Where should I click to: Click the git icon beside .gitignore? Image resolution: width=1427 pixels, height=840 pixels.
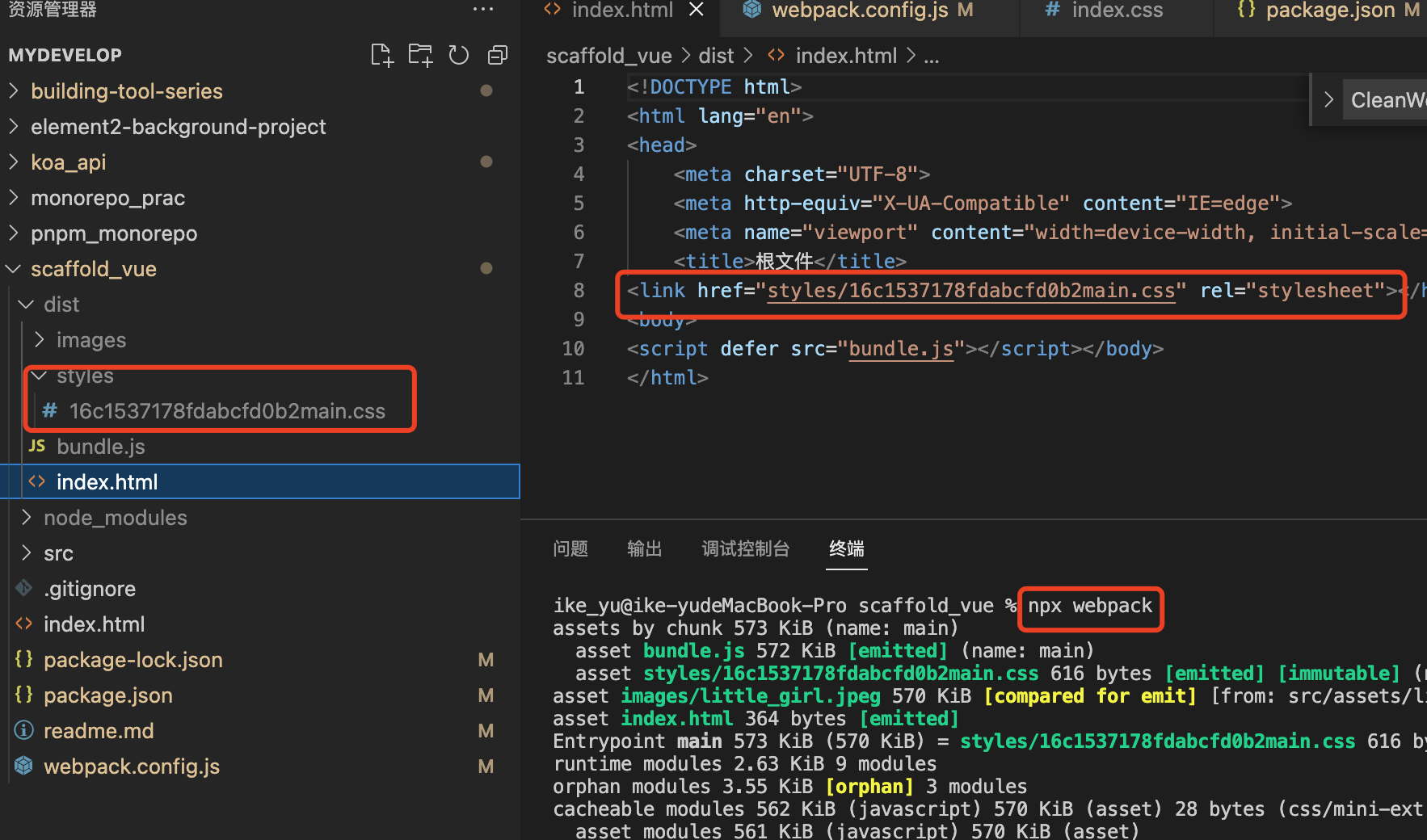coord(24,588)
